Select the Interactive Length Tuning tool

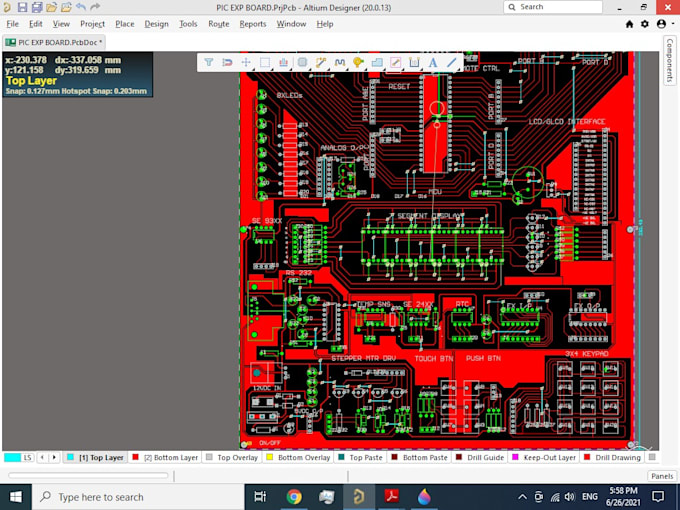pos(340,62)
